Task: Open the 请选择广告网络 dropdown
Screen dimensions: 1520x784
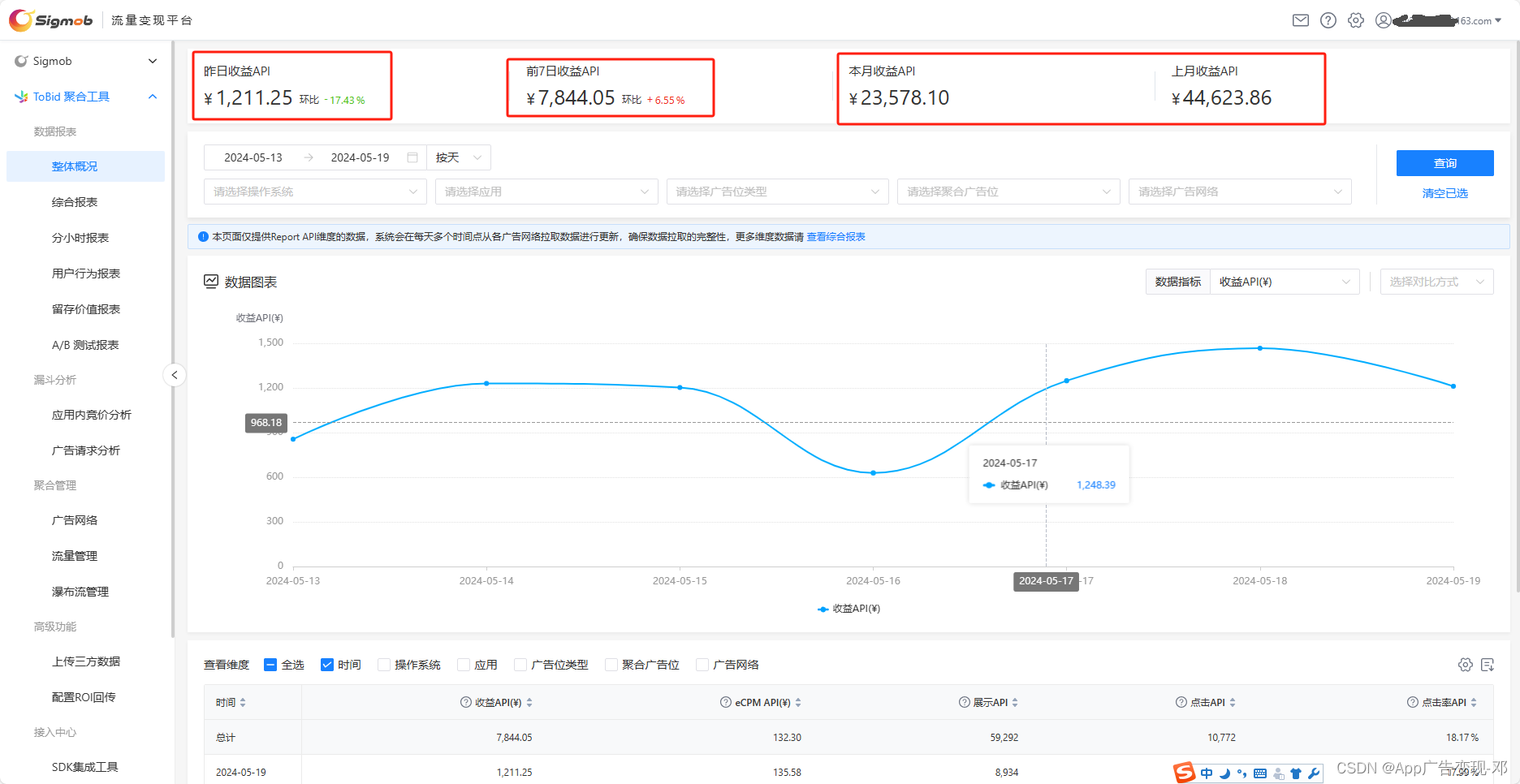Action: coord(1241,192)
